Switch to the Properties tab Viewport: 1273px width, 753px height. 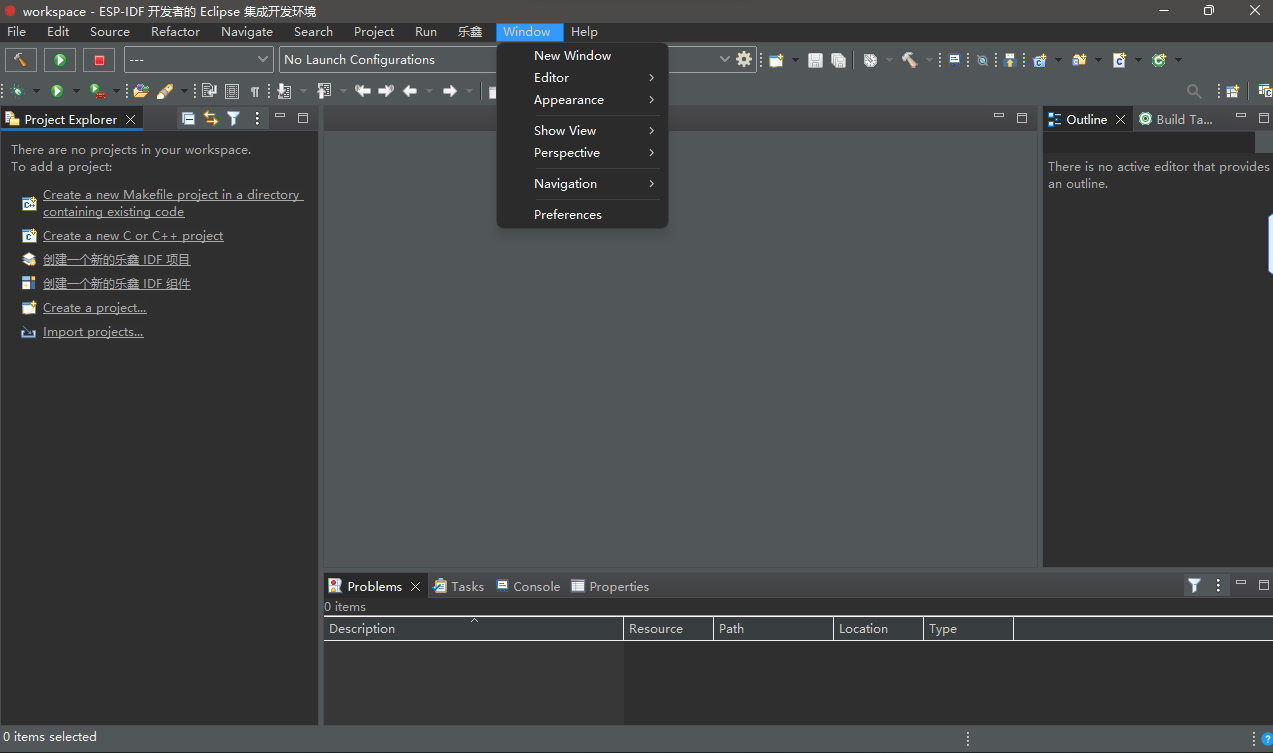pos(610,586)
